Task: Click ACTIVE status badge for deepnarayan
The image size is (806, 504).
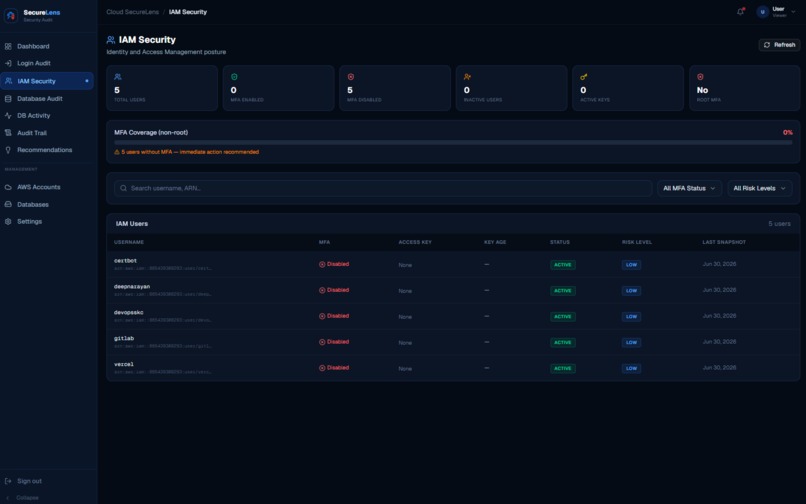Action: [x=563, y=291]
